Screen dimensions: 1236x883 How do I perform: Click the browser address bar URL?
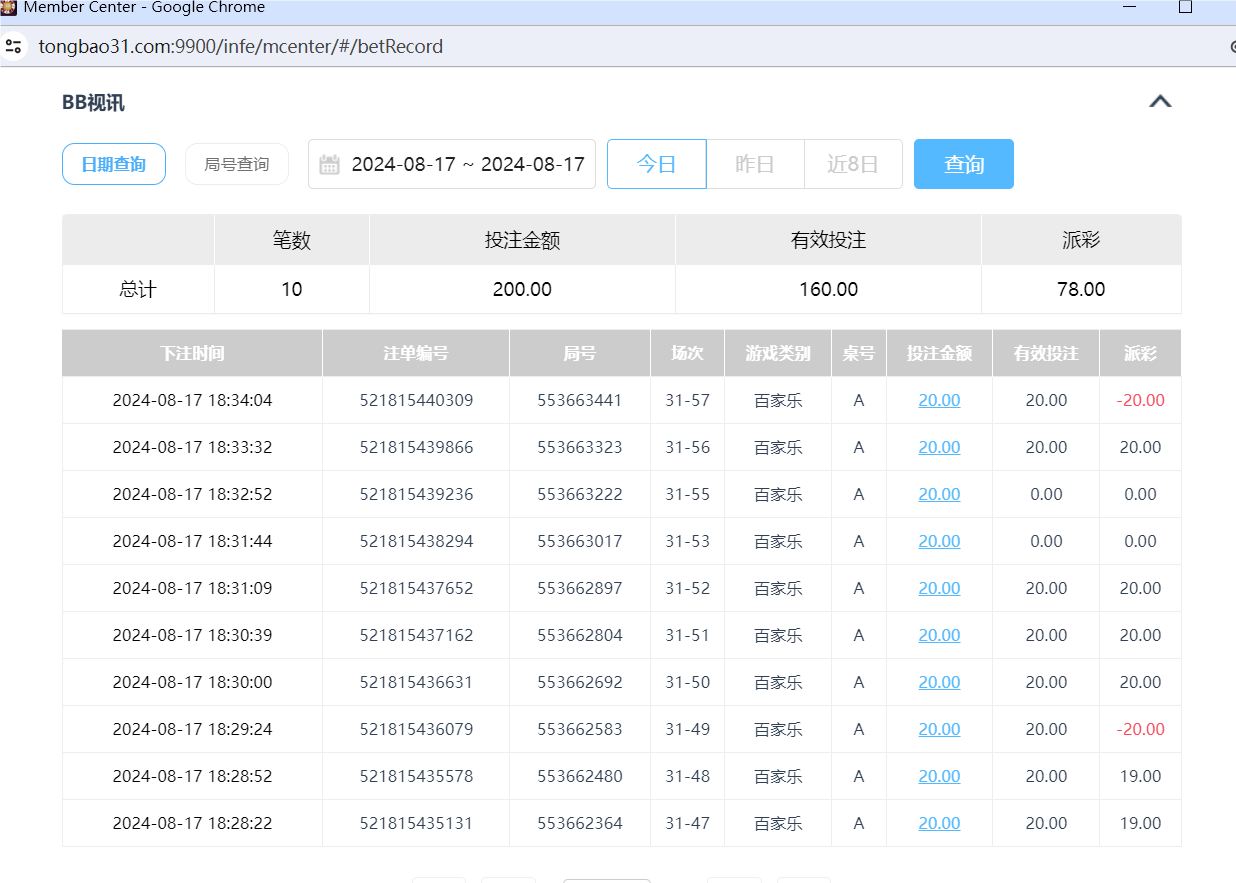click(x=241, y=45)
